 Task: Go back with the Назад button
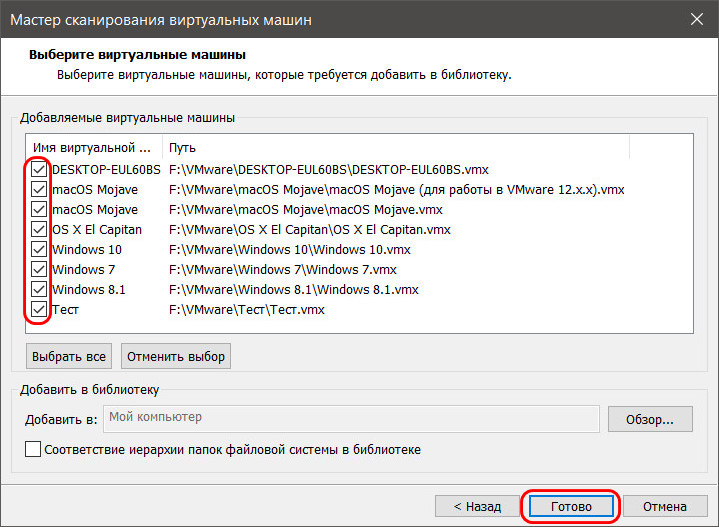pyautogui.click(x=477, y=506)
